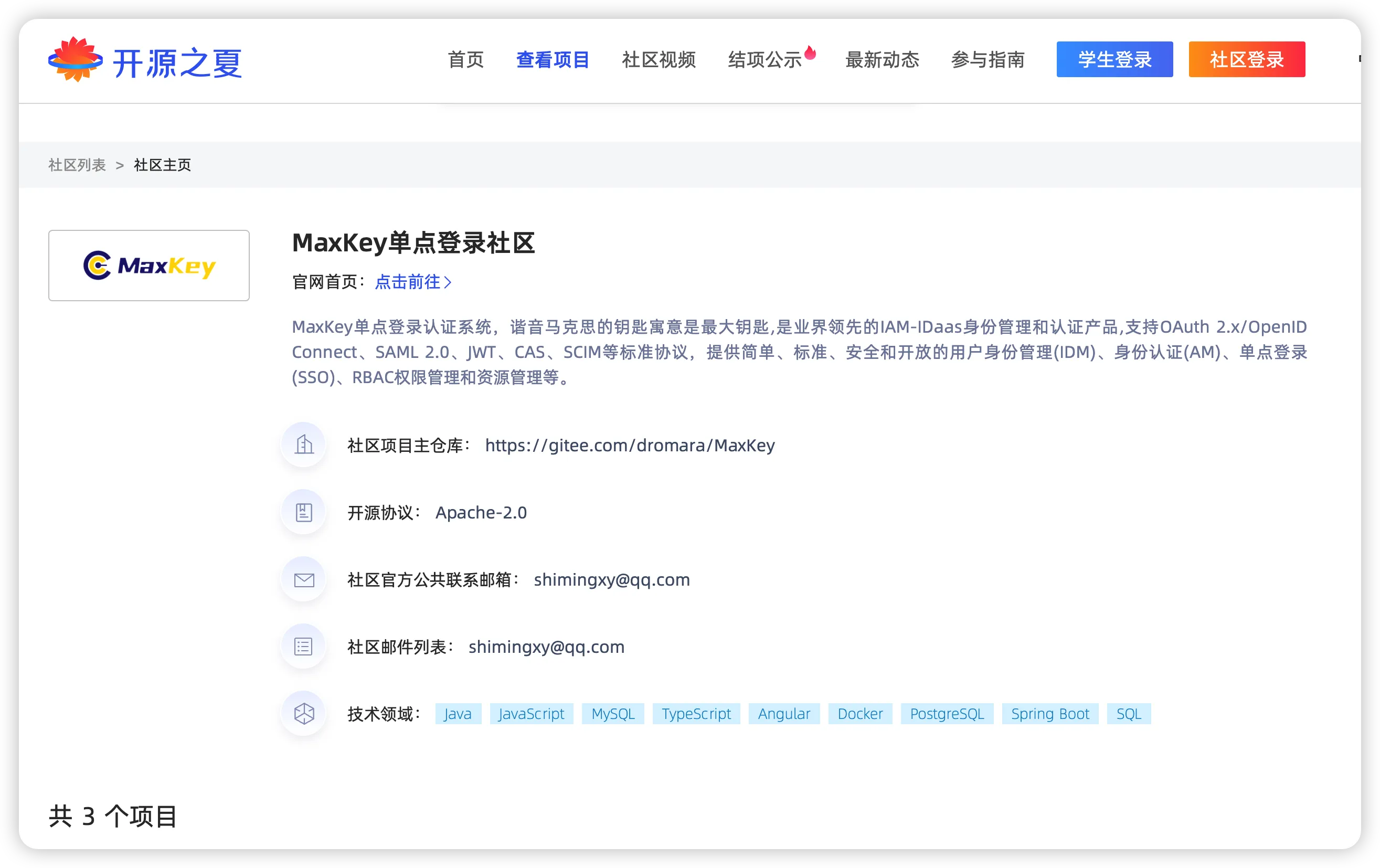The width and height of the screenshot is (1380, 868).
Task: Select the Spring Boot tech tag
Action: coord(1049,714)
